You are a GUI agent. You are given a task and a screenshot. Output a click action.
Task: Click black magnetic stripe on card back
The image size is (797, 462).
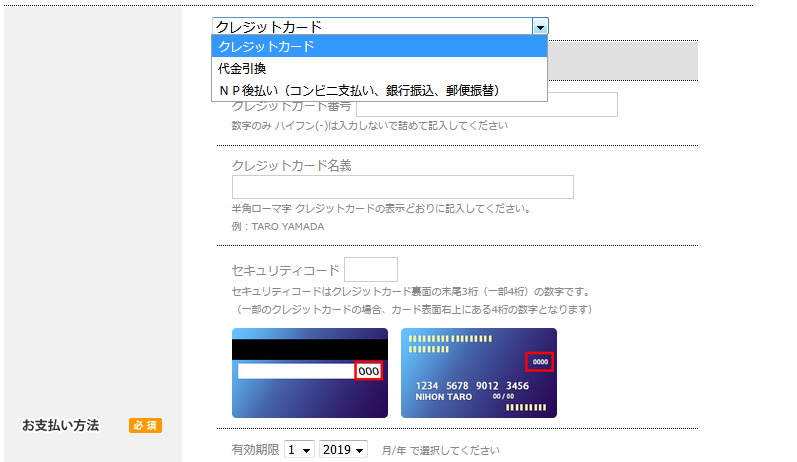point(309,349)
